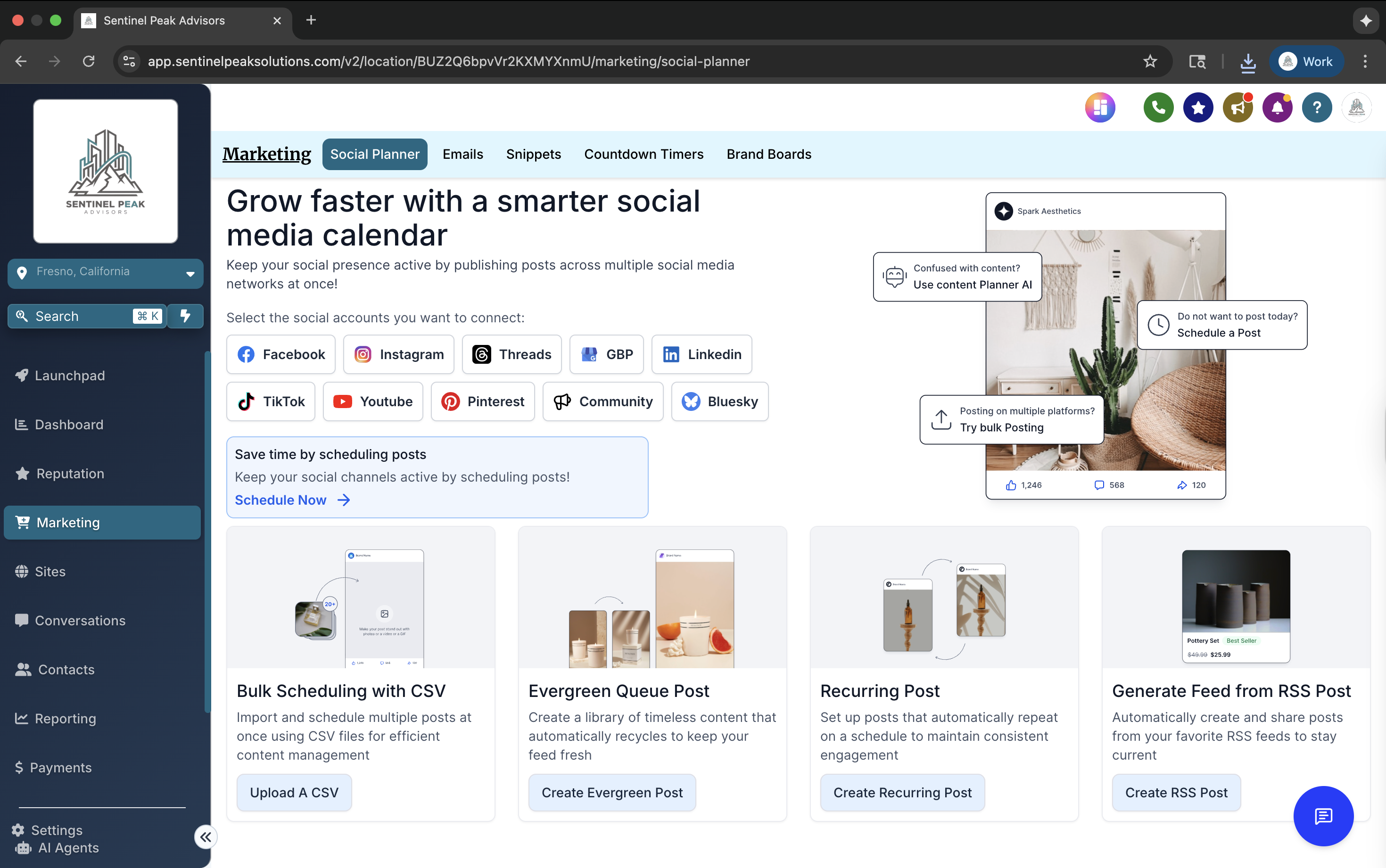Switch to the Emails tab
Screen dimensions: 1386x868
462,154
